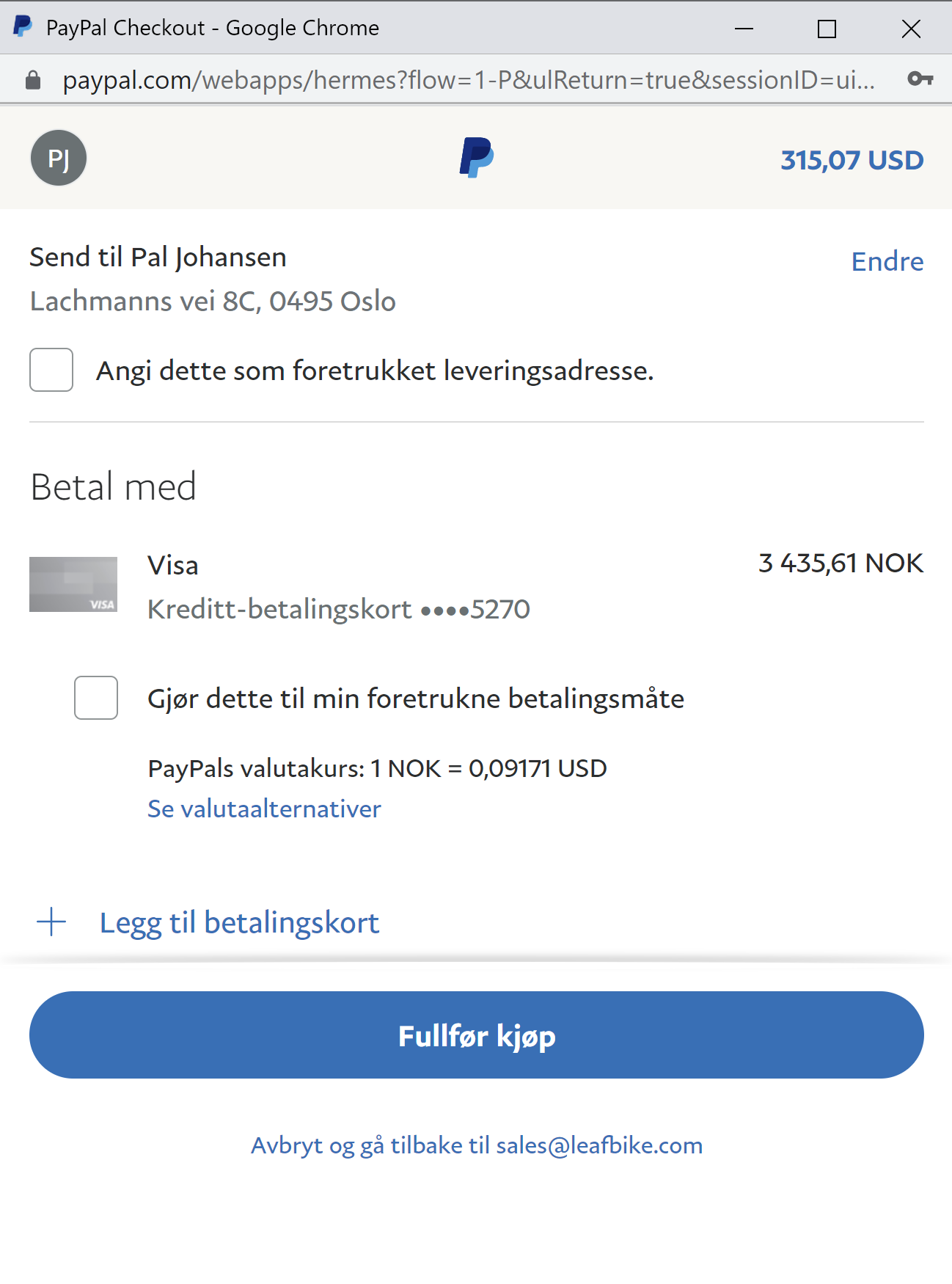Open Se valutaalternativer currency options
The height and width of the screenshot is (1284, 952).
(264, 809)
